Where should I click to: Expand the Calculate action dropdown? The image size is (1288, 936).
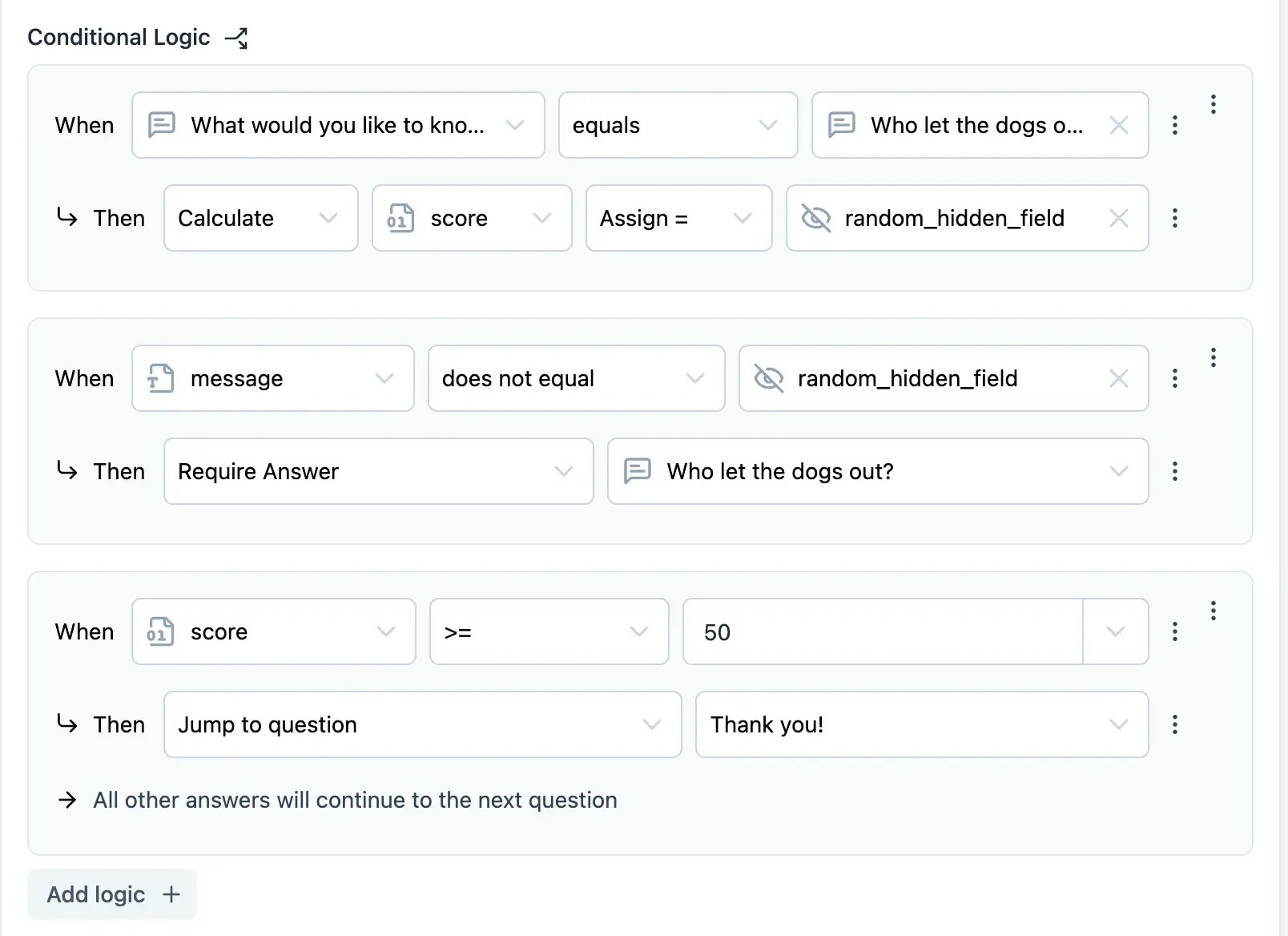(x=260, y=218)
